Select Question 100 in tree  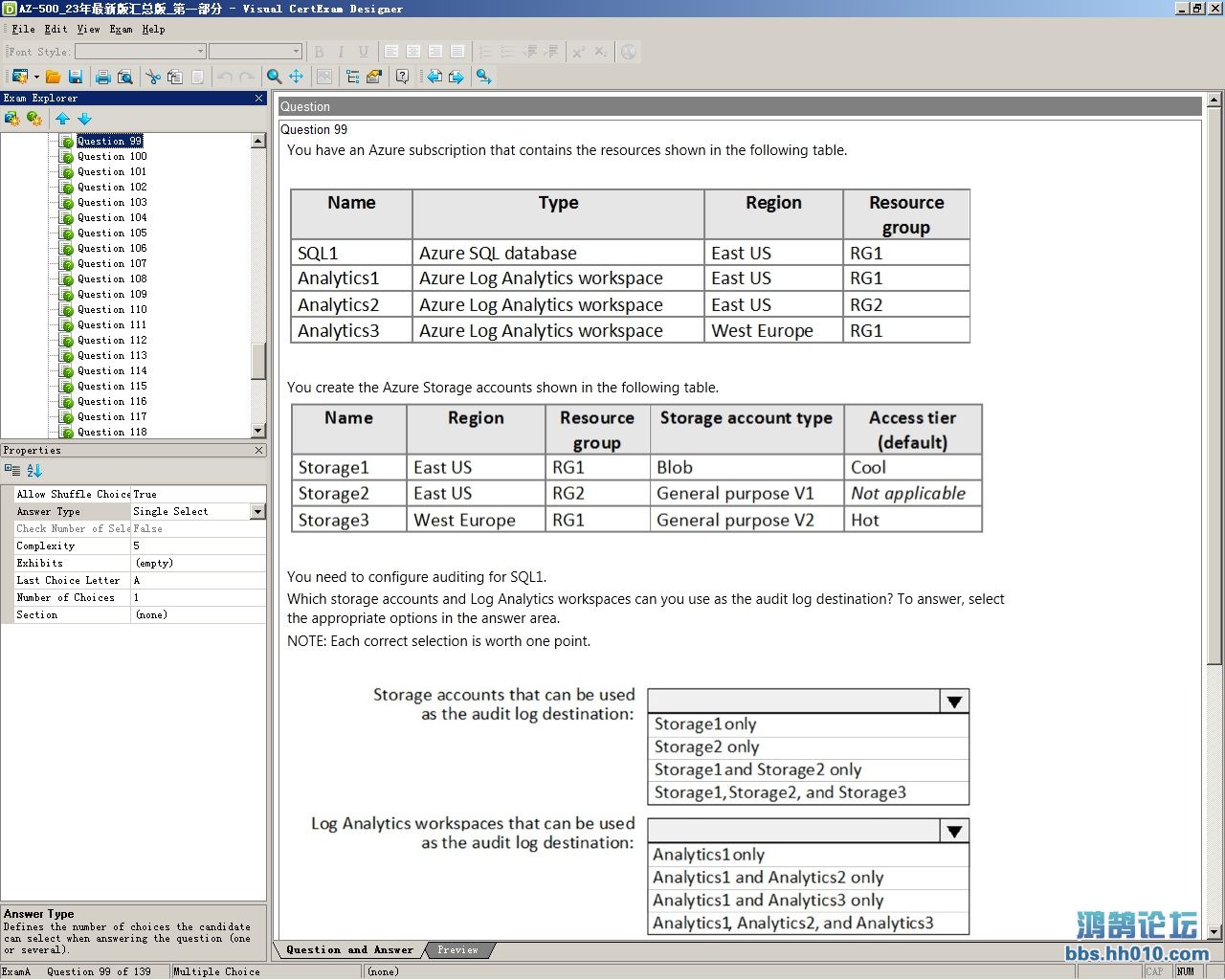coord(112,157)
